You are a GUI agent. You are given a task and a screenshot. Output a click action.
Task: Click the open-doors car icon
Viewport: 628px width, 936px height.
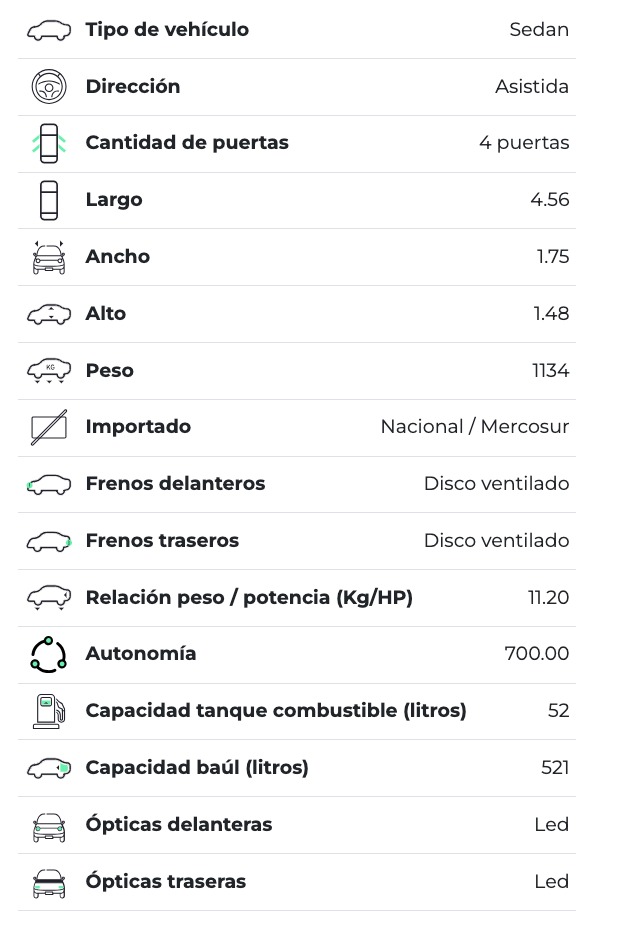pos(48,143)
